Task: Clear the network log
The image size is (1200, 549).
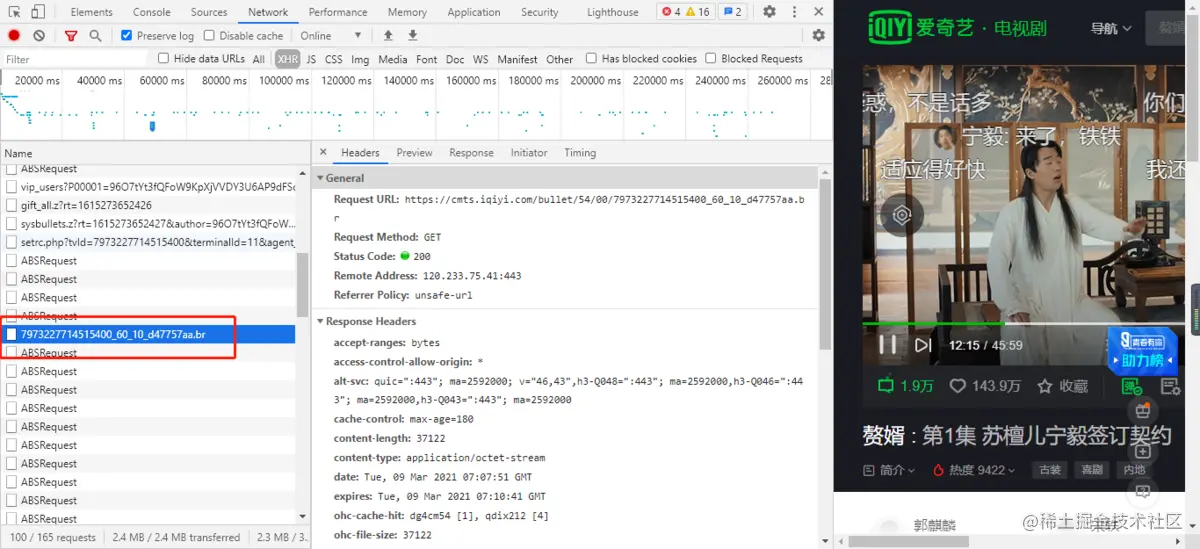Action: [39, 35]
